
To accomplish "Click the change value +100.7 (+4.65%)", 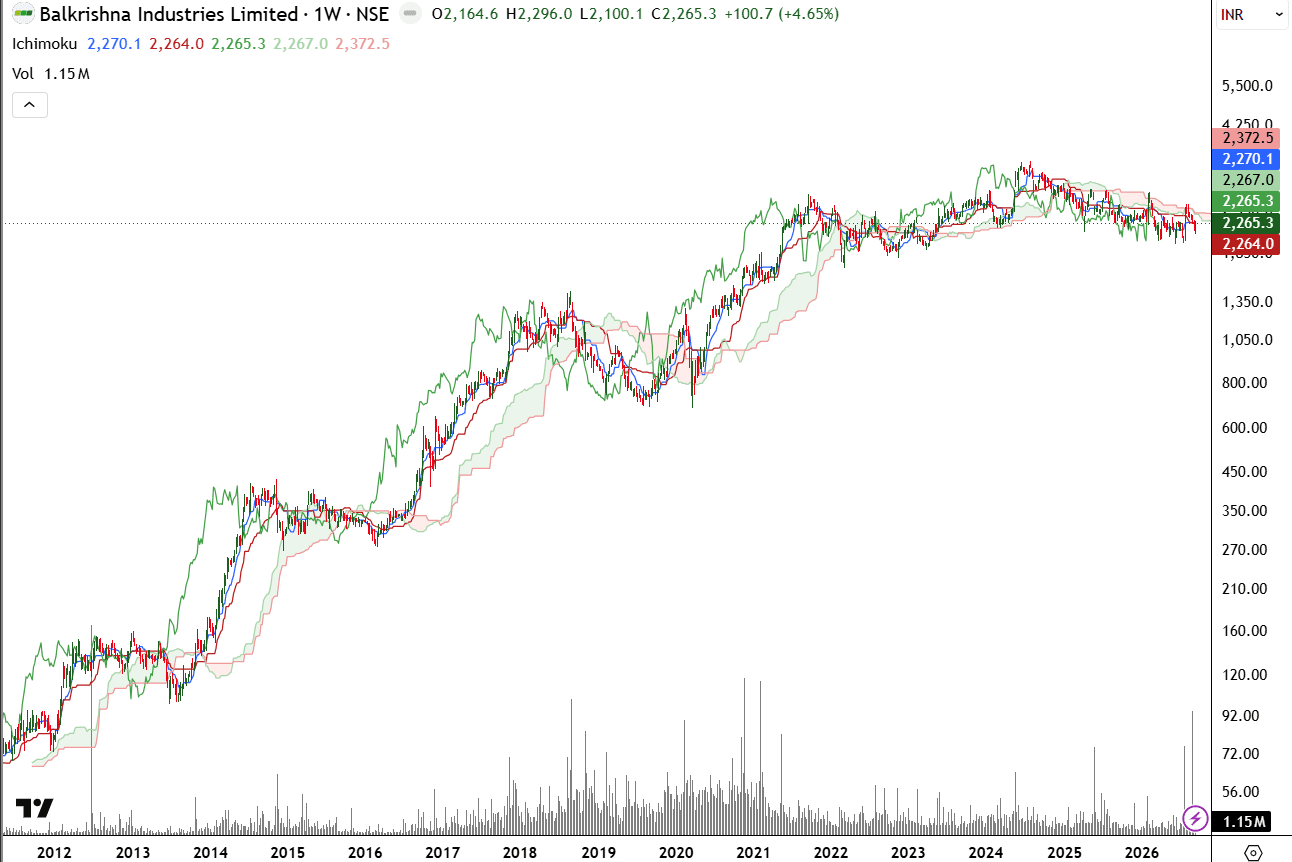I will point(782,14).
